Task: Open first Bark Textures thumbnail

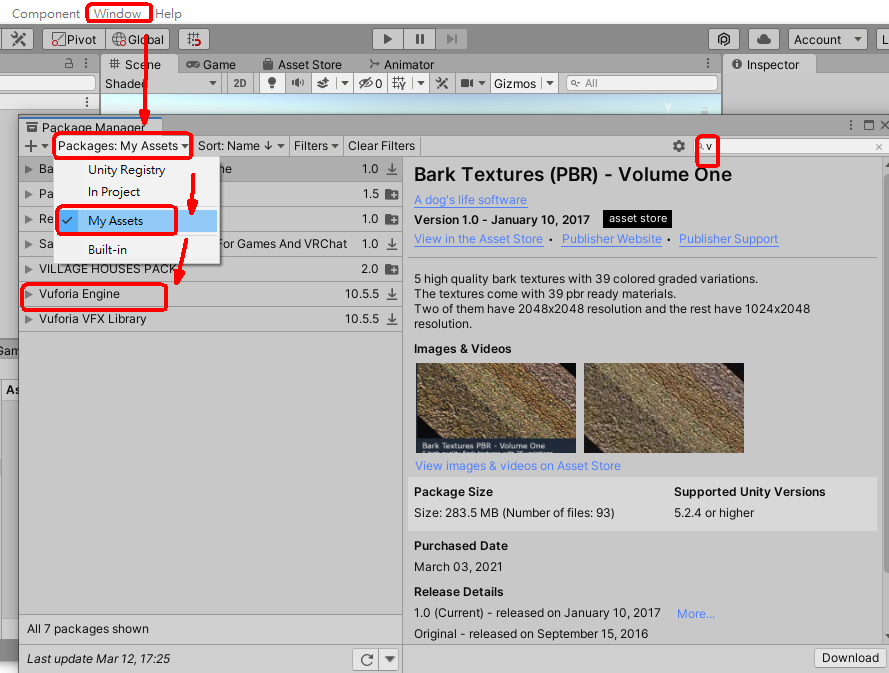Action: click(x=496, y=408)
